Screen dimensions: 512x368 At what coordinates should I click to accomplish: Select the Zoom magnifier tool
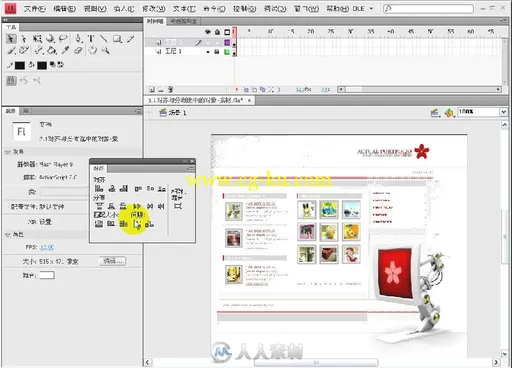coord(106,51)
